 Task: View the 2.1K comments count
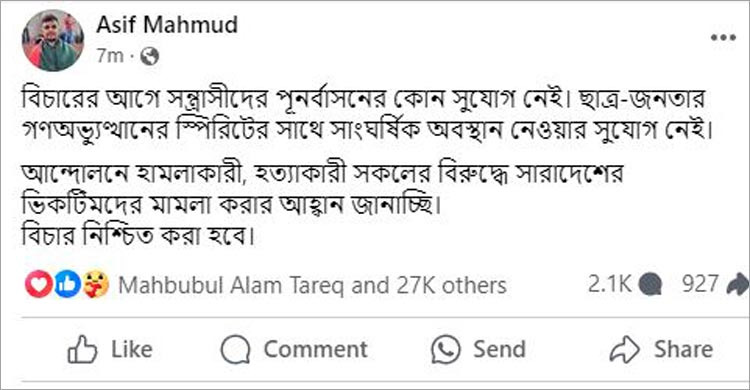pos(609,284)
